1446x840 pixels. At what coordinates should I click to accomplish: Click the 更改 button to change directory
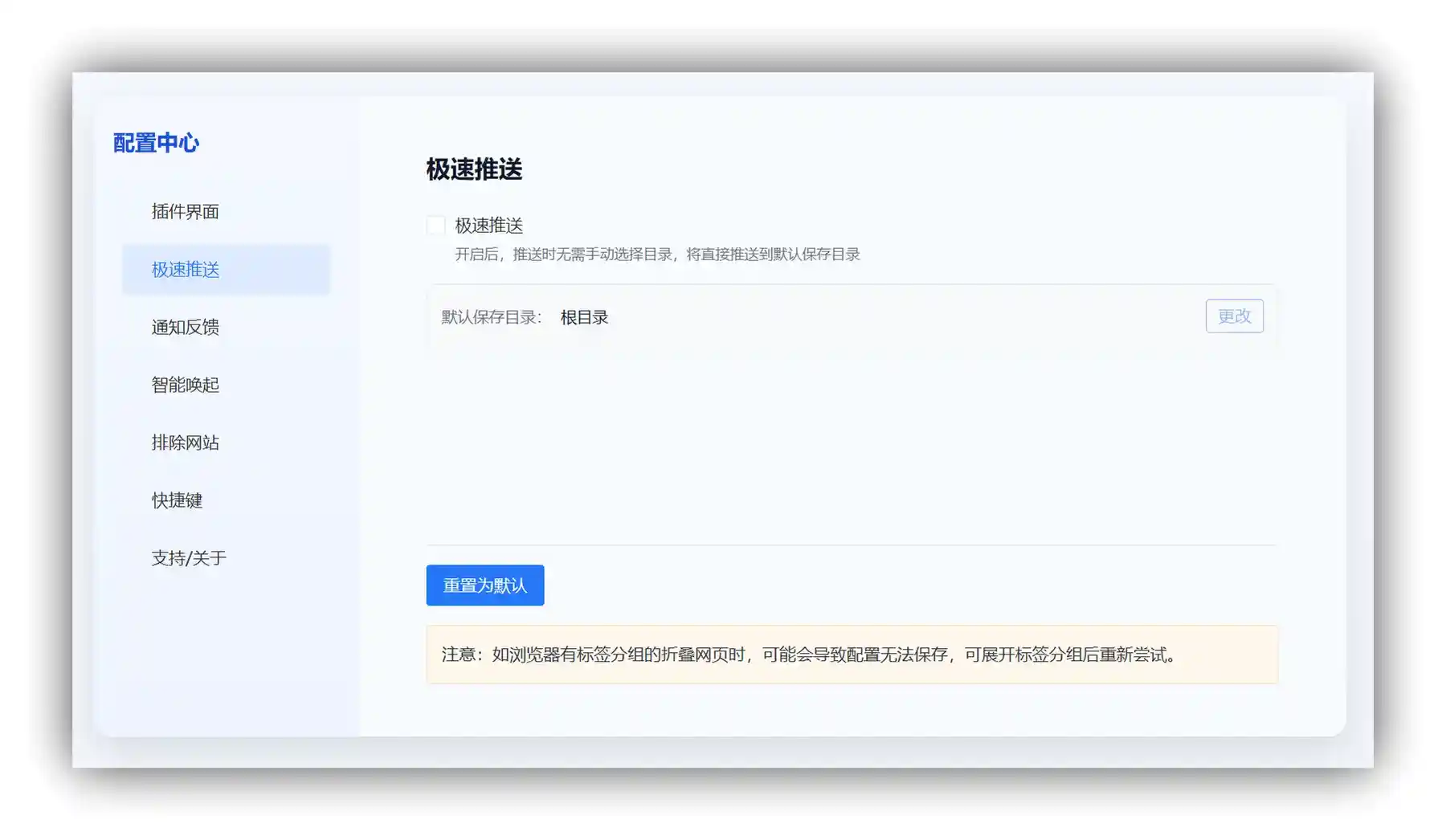pos(1235,316)
